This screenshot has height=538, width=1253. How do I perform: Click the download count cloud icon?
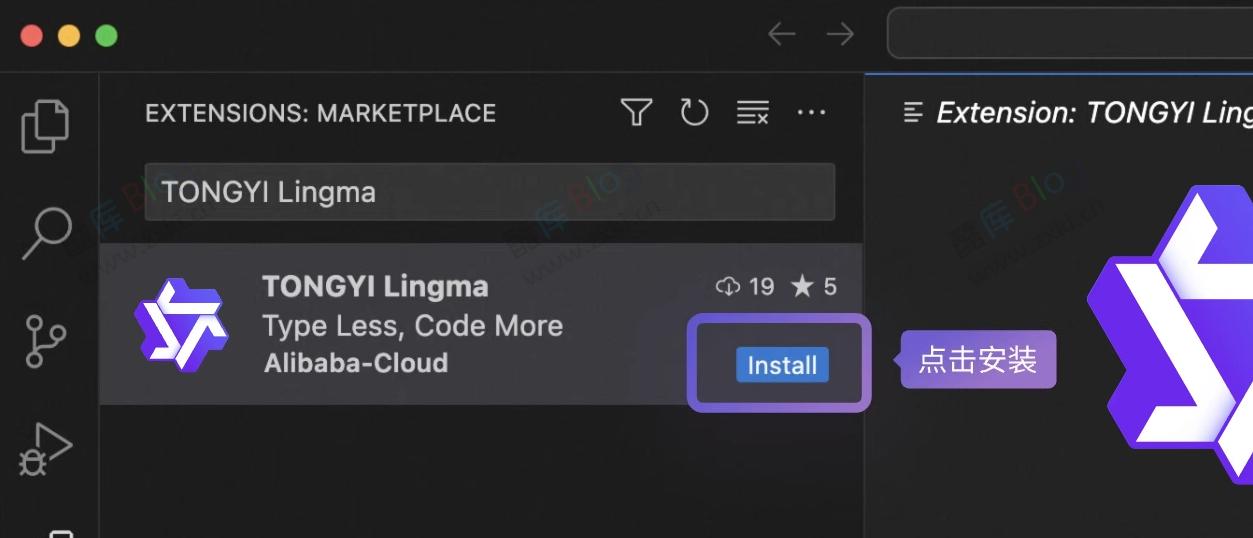pos(728,287)
